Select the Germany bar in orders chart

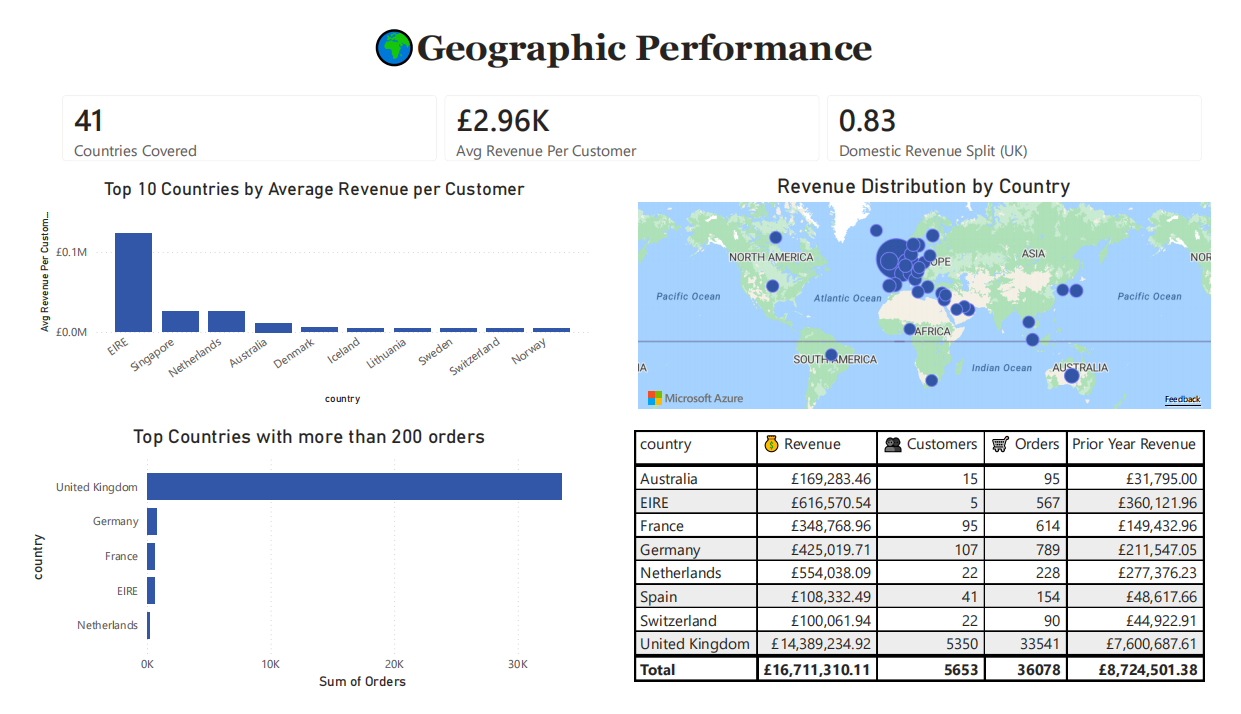(x=152, y=521)
